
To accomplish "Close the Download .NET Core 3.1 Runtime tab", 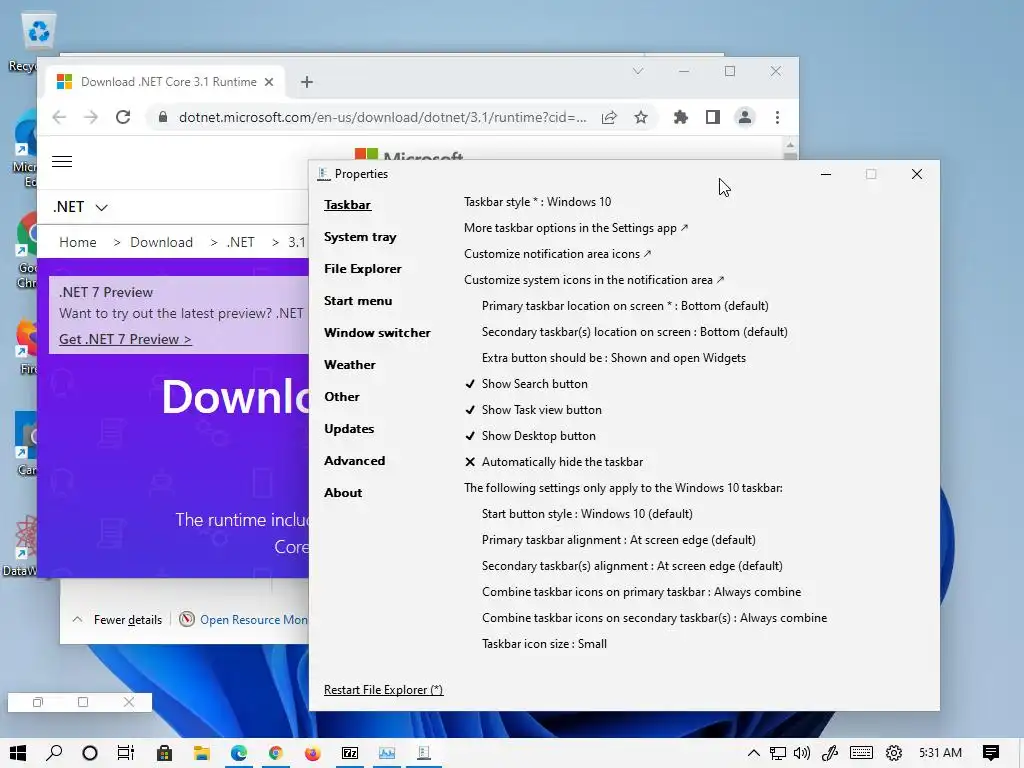I will tap(269, 82).
